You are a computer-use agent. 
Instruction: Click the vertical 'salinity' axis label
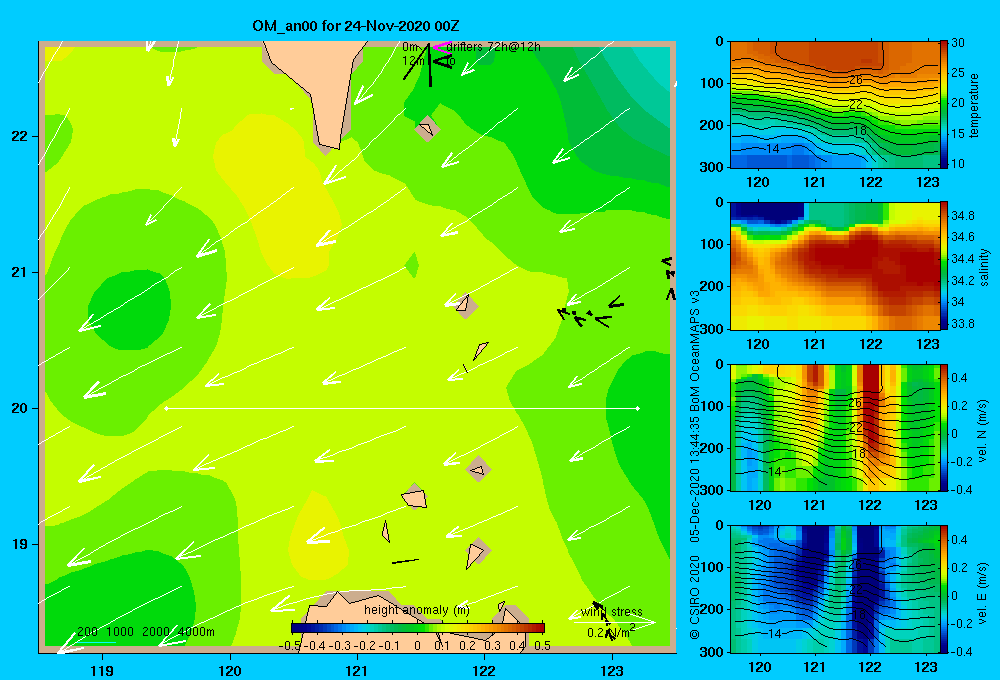click(x=984, y=267)
